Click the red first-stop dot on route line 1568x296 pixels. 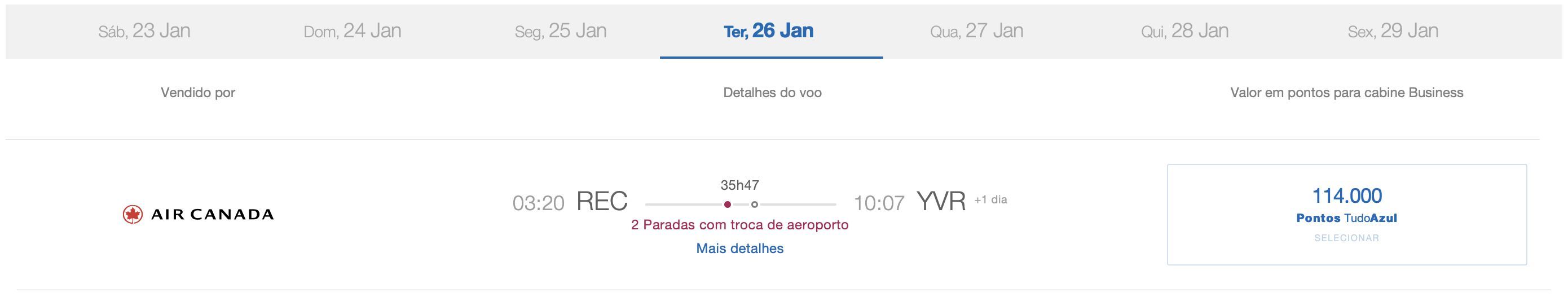click(728, 204)
